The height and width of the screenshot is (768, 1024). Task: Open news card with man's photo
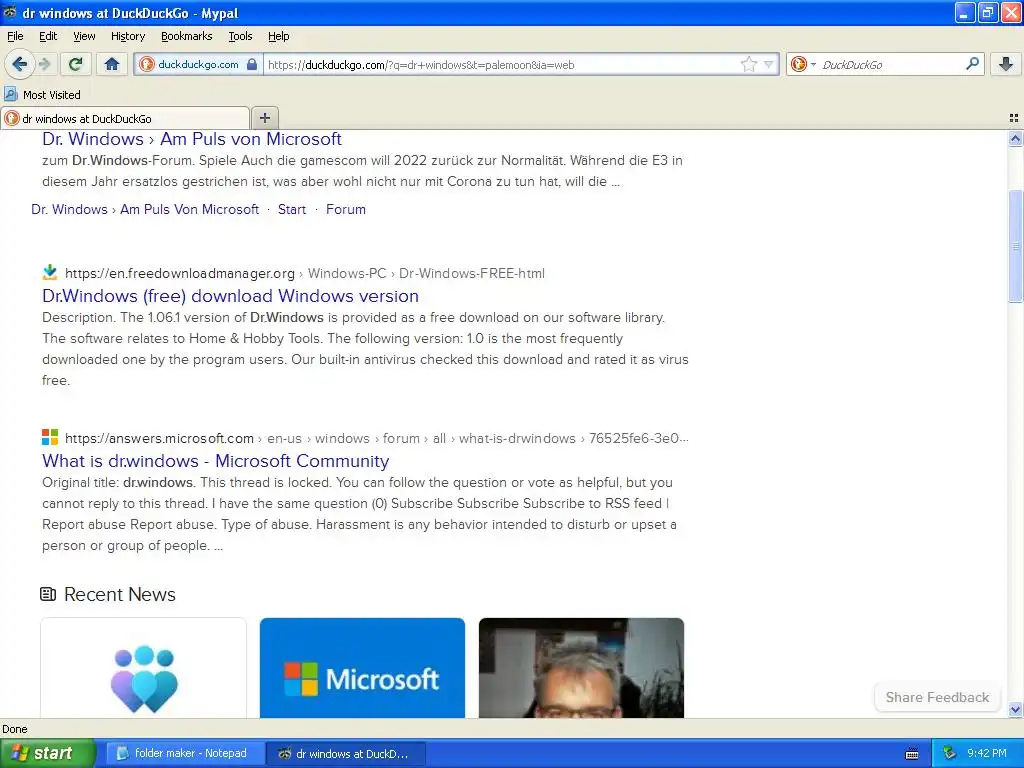click(x=581, y=667)
